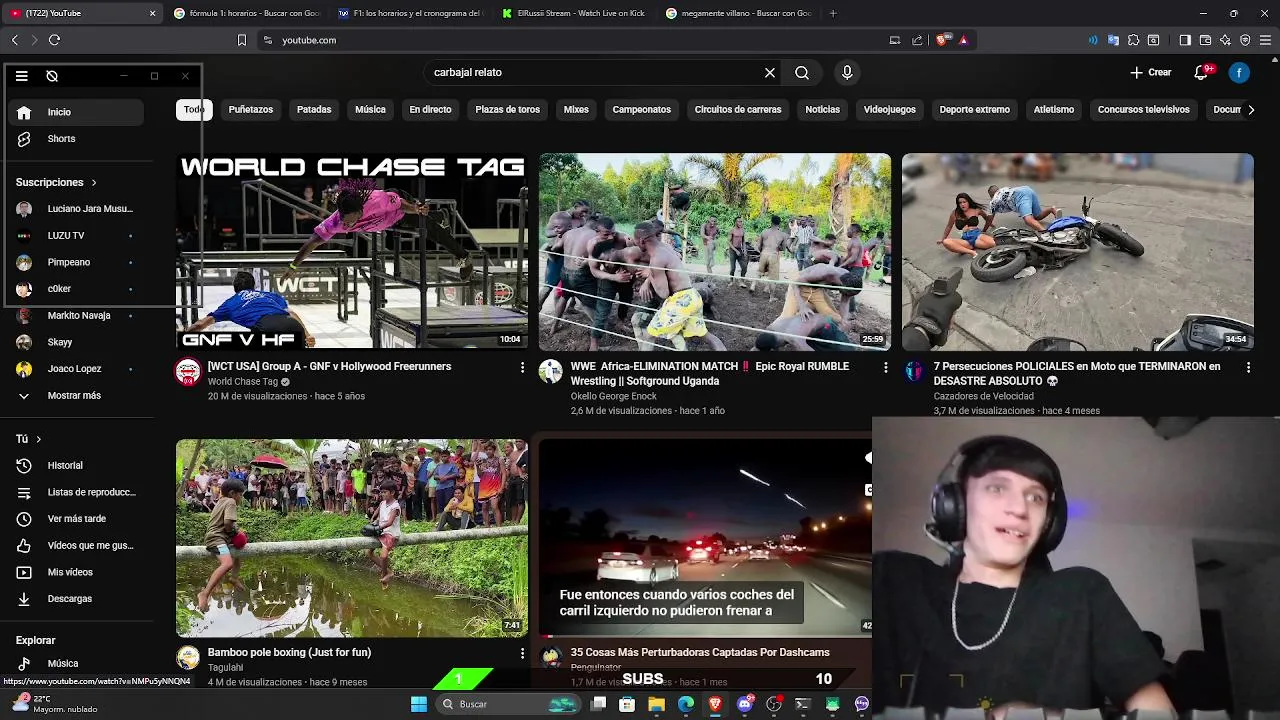Click the magnifier search button
Image resolution: width=1280 pixels, height=720 pixels.
802,73
